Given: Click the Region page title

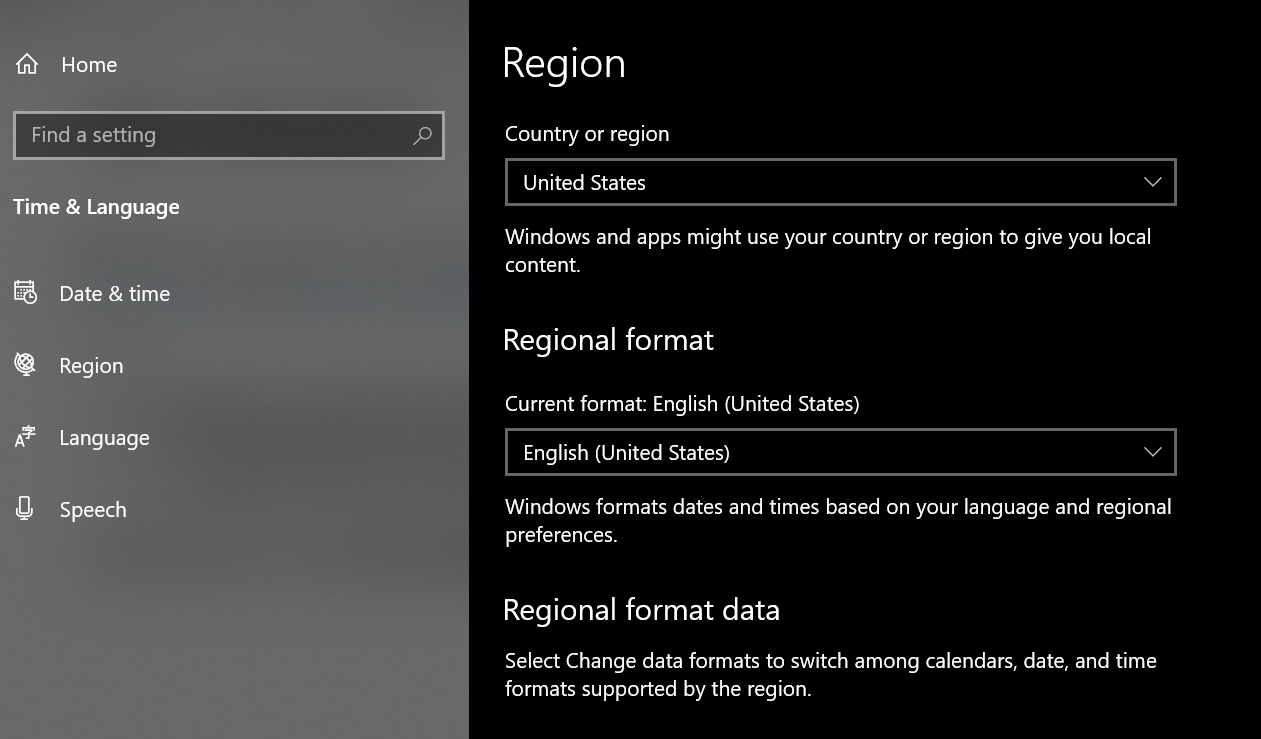Looking at the screenshot, I should [564, 63].
